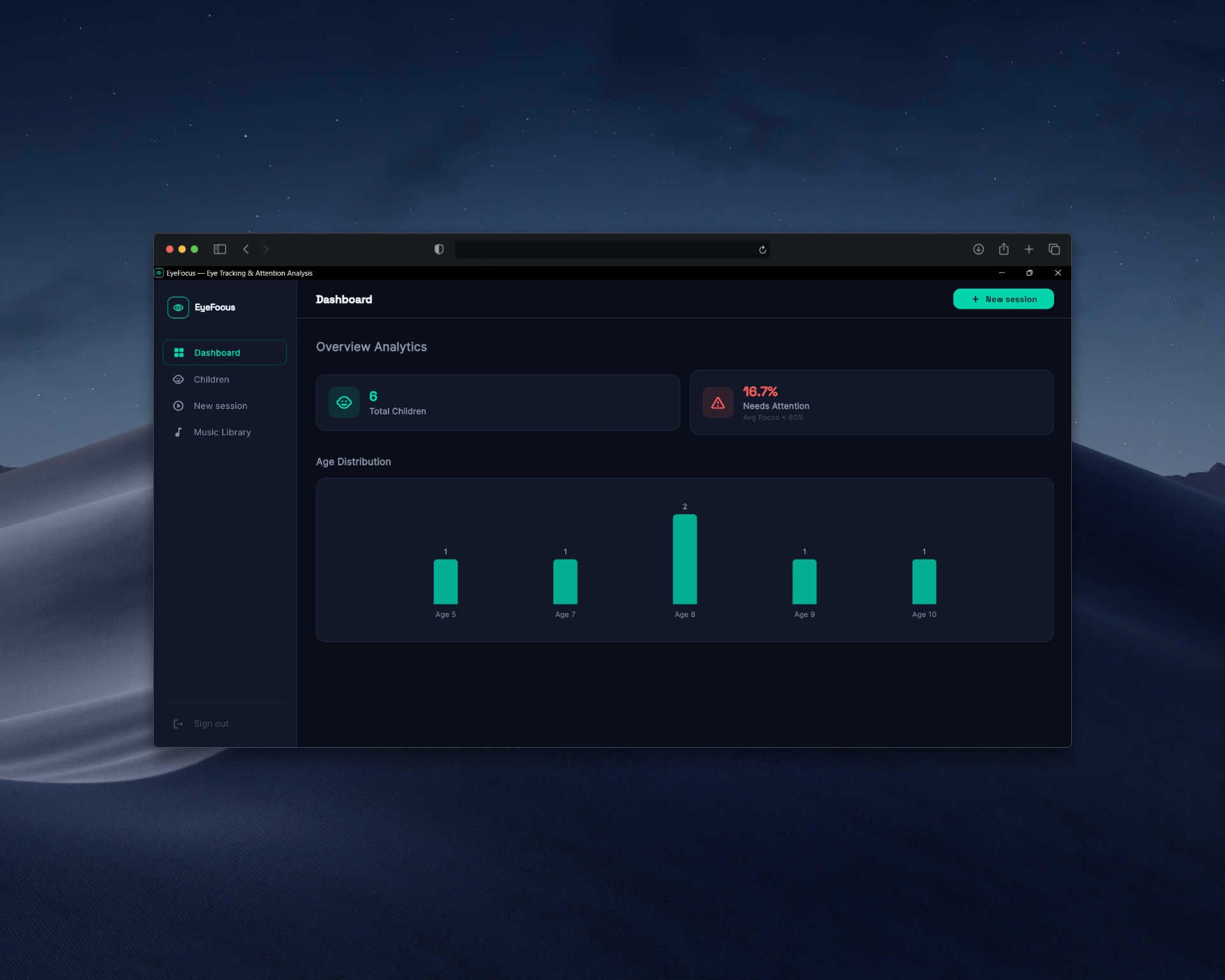The image size is (1225, 980).
Task: Click the red macOS close dot
Action: (x=170, y=249)
